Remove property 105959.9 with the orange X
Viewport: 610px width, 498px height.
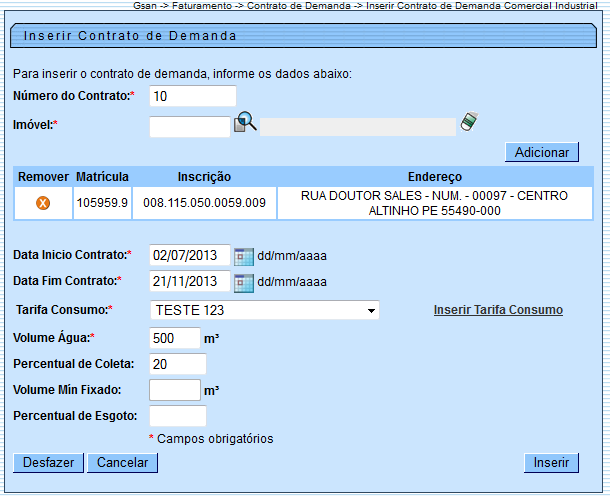coord(43,203)
